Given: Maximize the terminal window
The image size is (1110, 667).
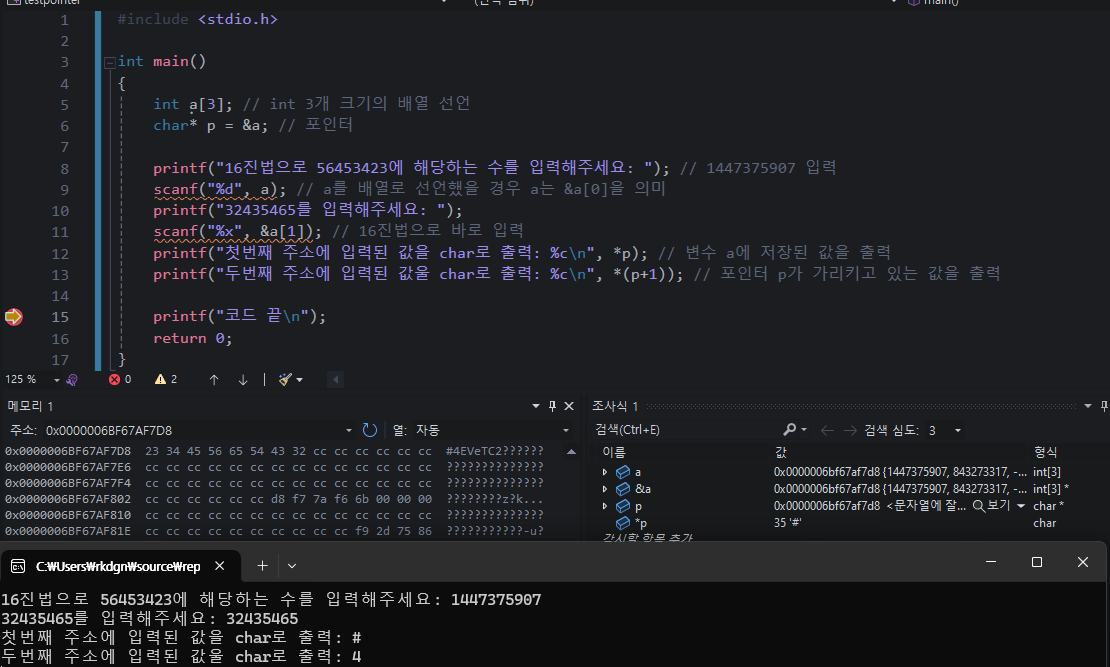Looking at the screenshot, I should tap(1037, 562).
